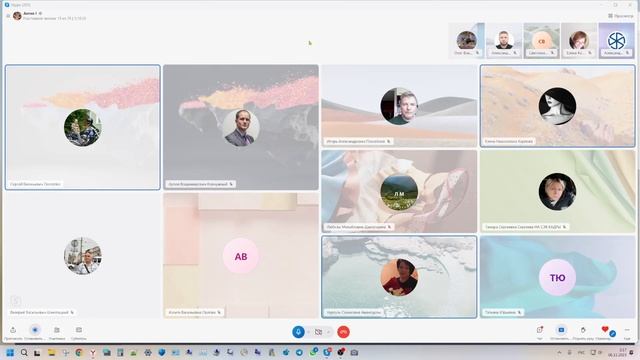Open the participants list panel
The width and height of the screenshot is (640, 360).
57,330
